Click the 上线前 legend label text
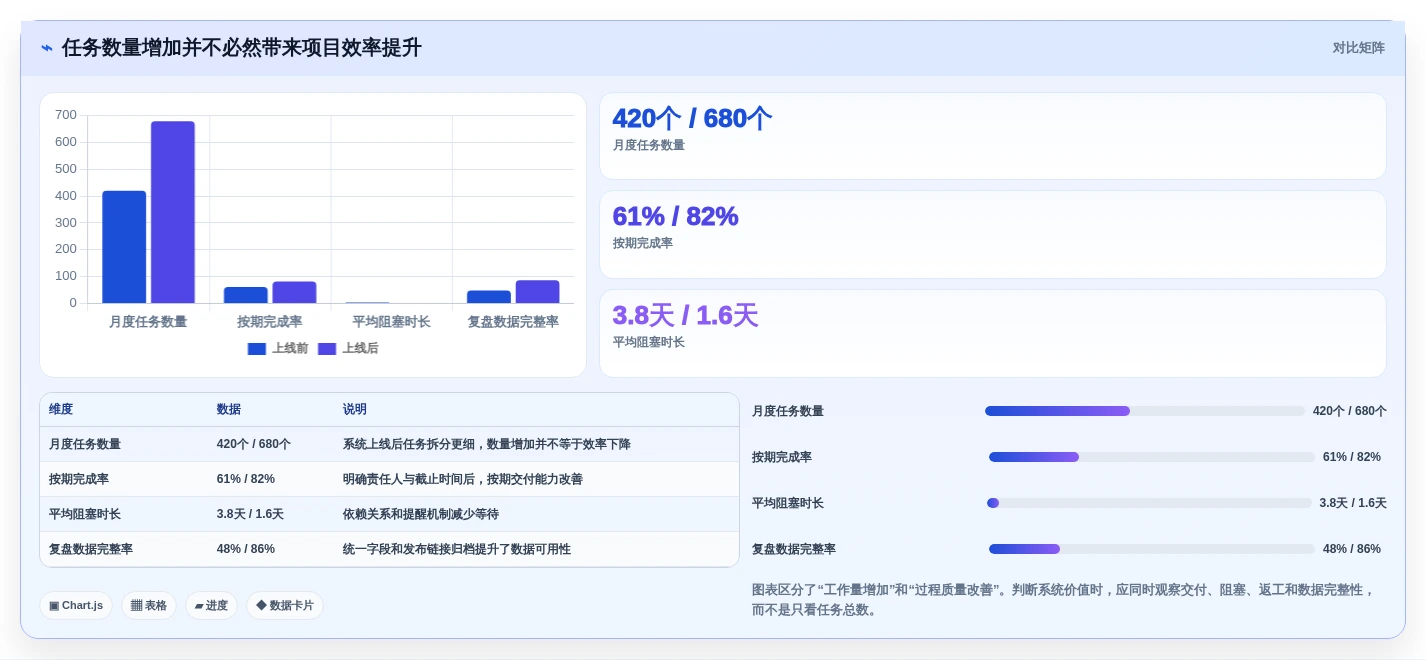This screenshot has width=1426, height=660. (x=290, y=349)
